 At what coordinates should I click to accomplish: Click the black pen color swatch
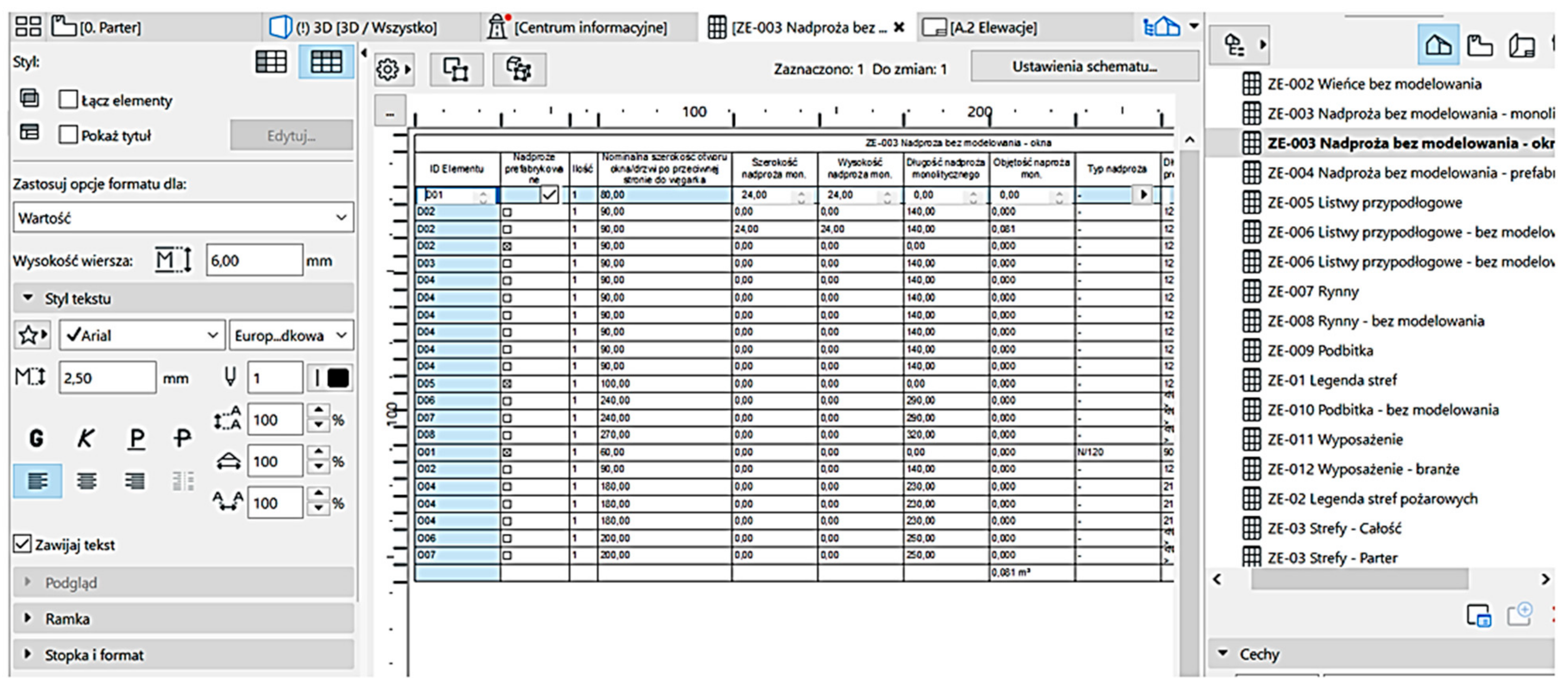(338, 378)
